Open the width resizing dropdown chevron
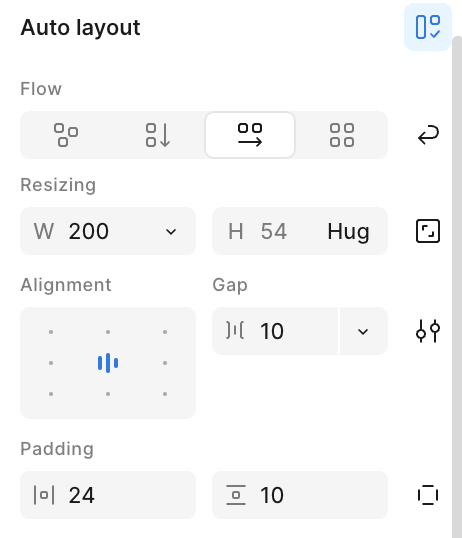 [171, 231]
